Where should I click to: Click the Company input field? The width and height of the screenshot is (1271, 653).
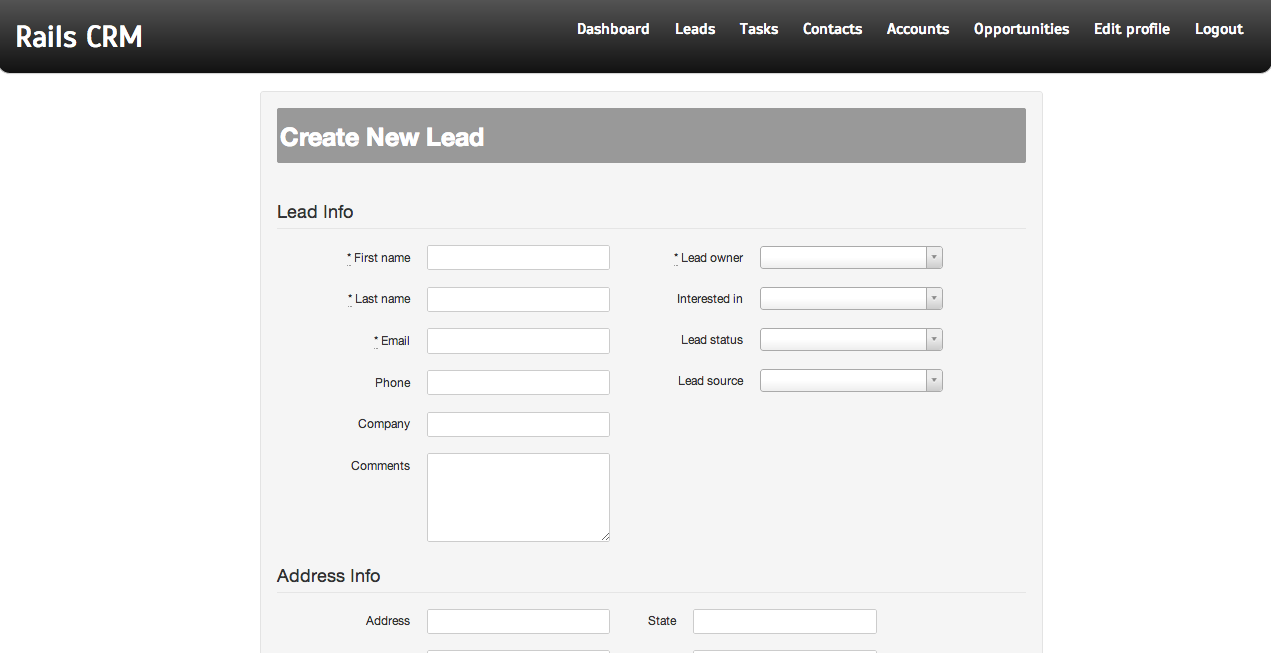pyautogui.click(x=518, y=424)
